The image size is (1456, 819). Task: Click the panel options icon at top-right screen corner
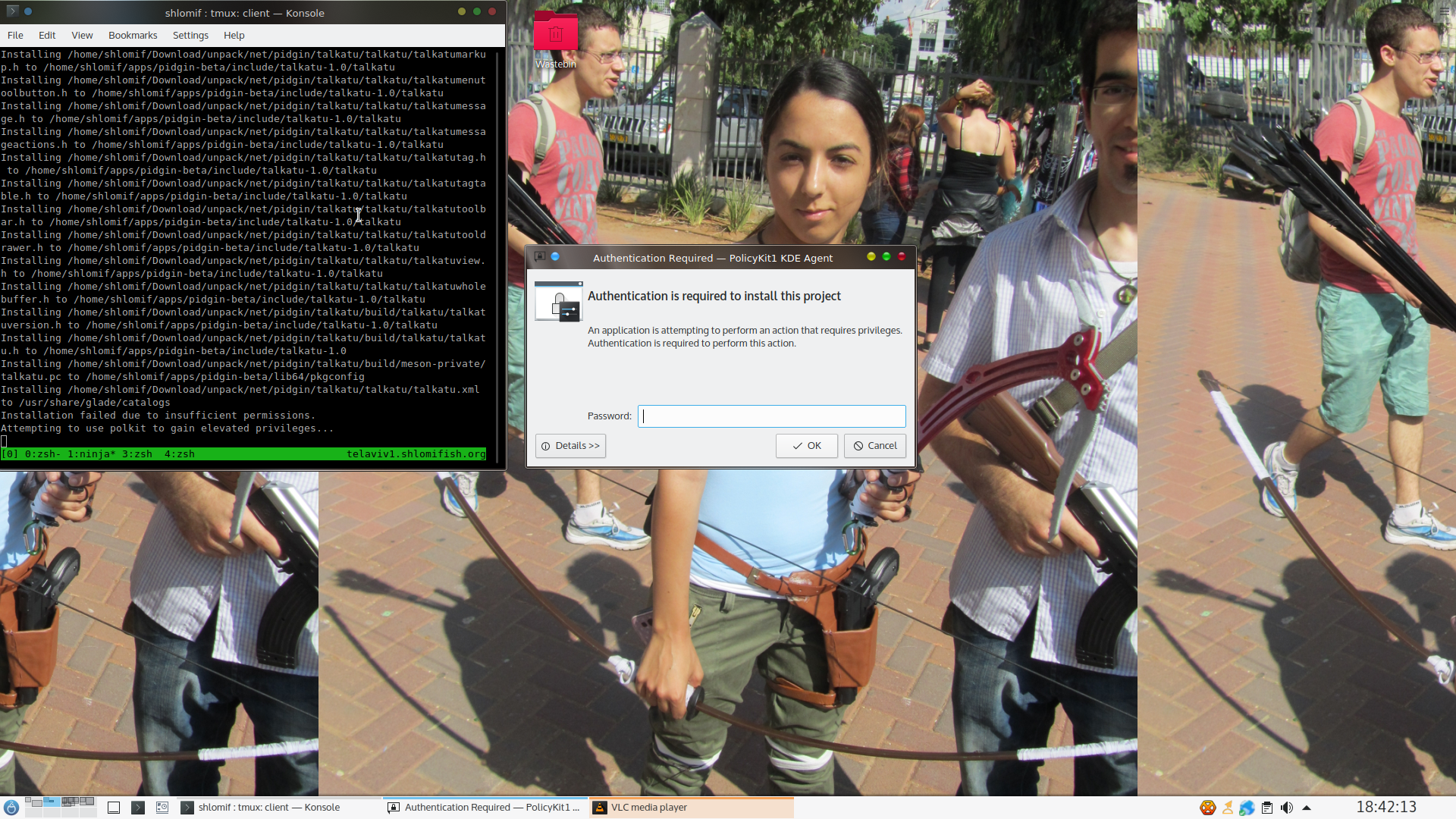1445,11
